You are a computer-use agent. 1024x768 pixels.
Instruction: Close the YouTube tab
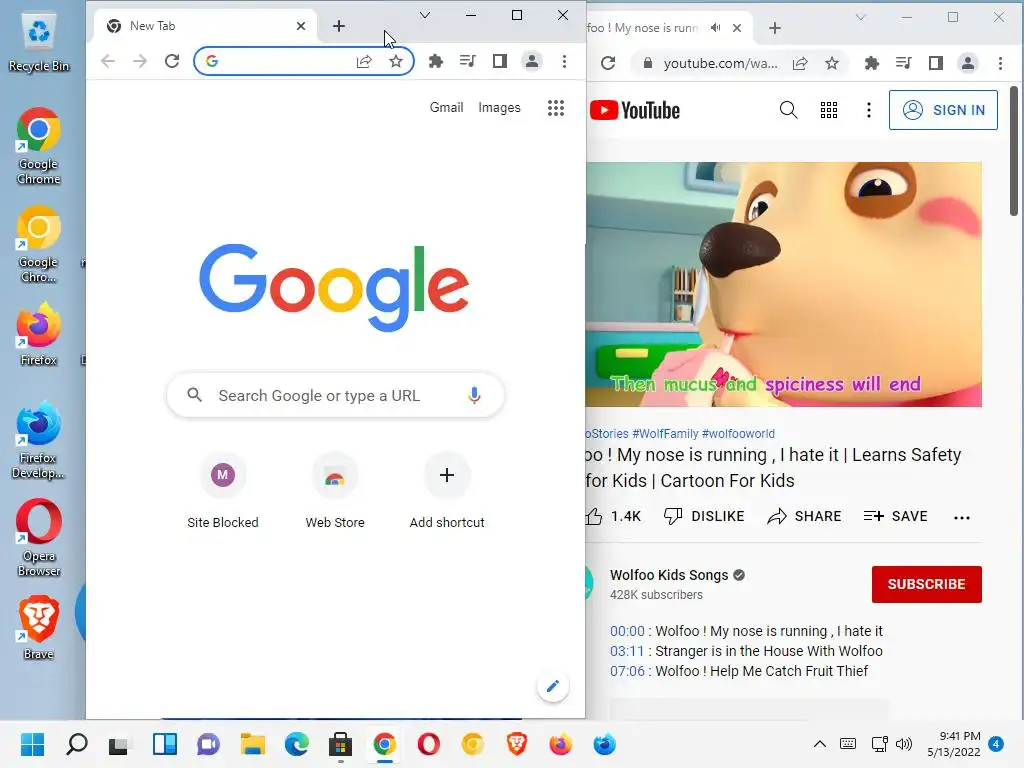(737, 28)
